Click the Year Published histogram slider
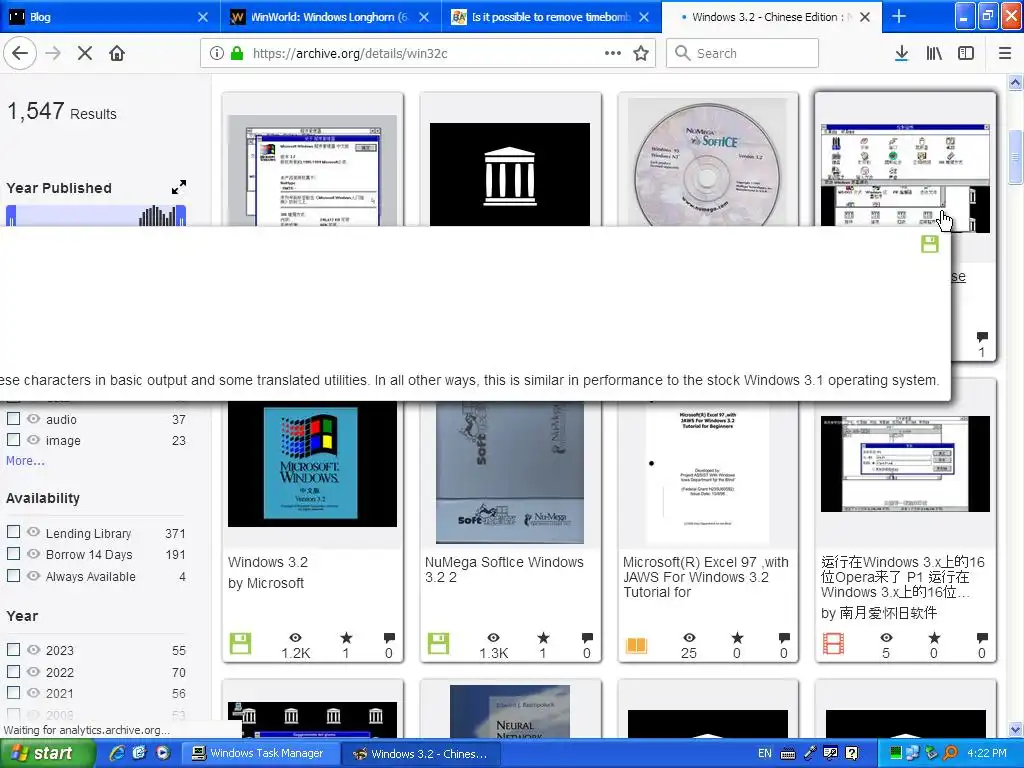The width and height of the screenshot is (1024, 768). coord(96,216)
